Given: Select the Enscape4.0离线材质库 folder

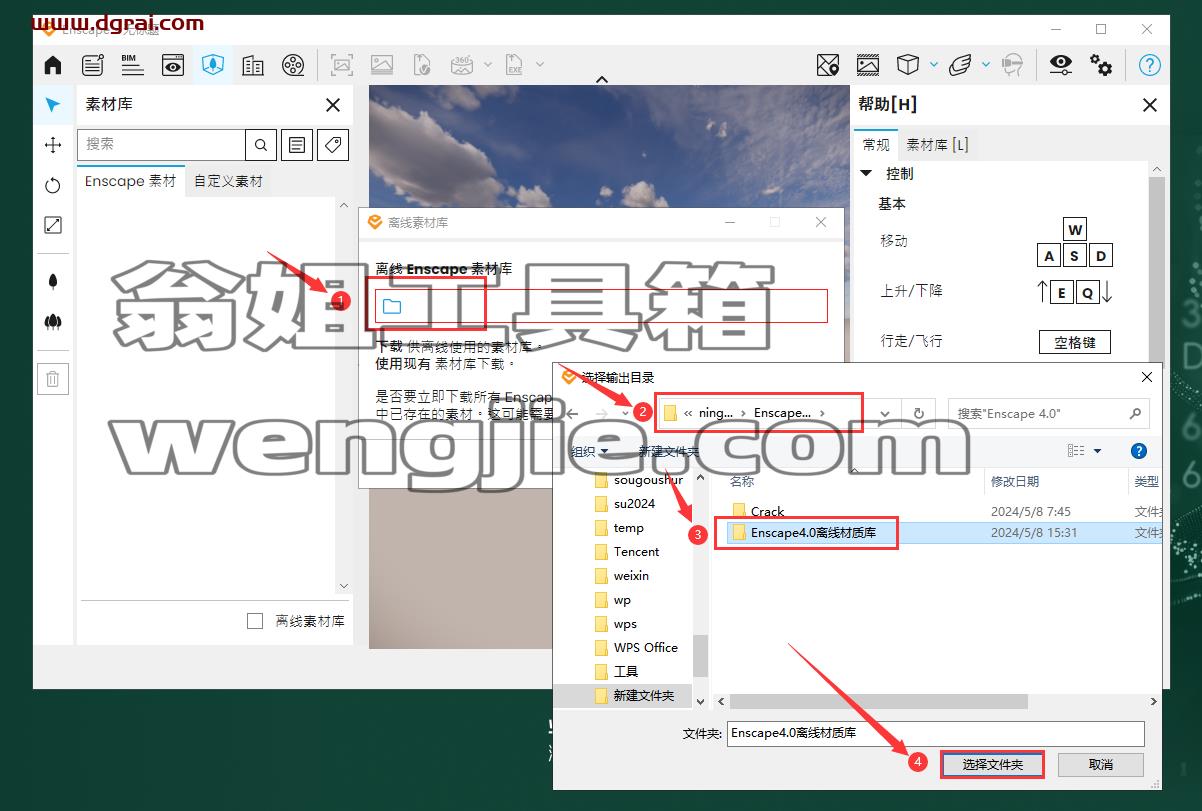Looking at the screenshot, I should click(x=813, y=533).
